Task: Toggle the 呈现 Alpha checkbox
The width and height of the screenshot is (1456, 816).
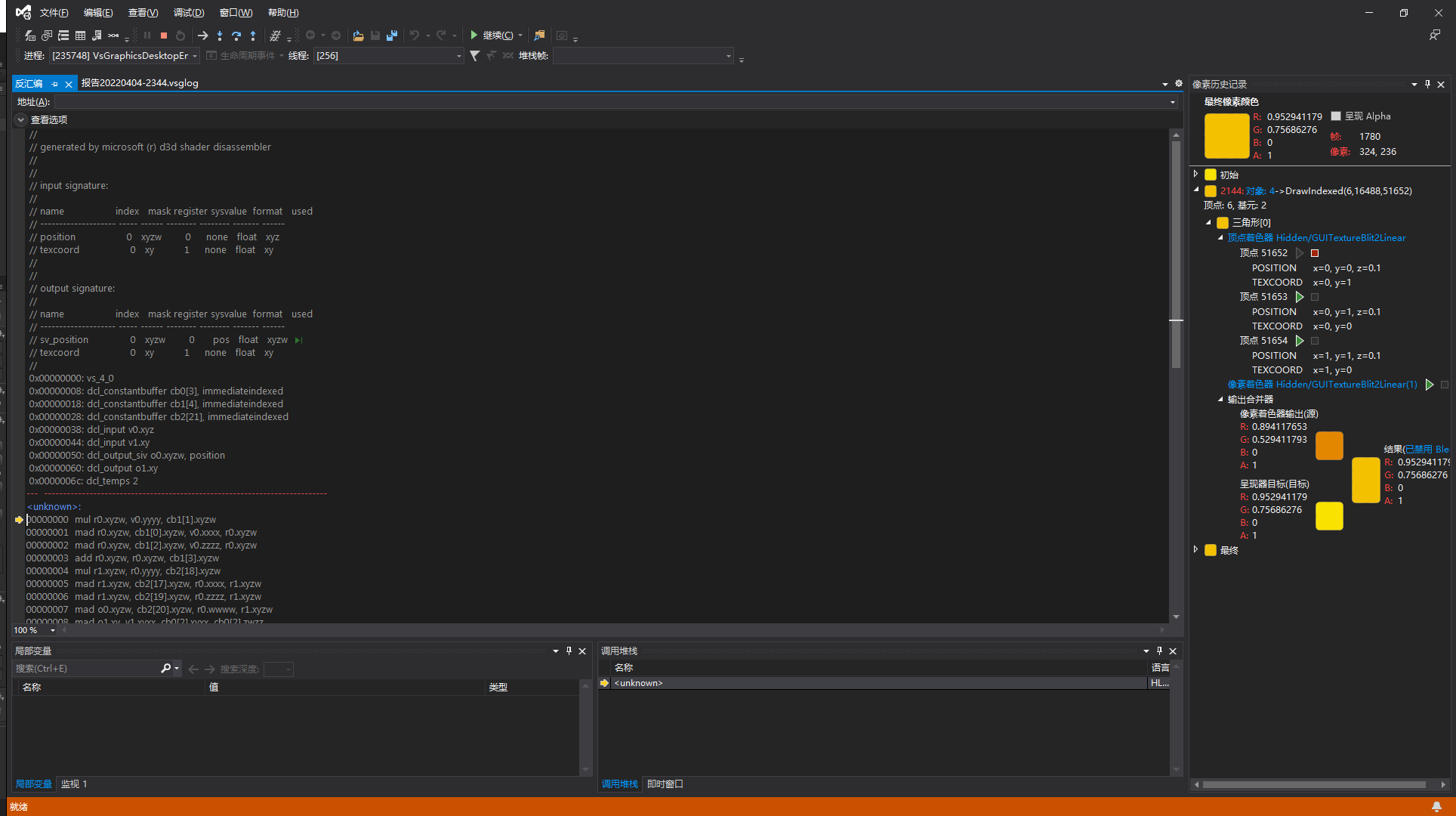Action: 1336,116
